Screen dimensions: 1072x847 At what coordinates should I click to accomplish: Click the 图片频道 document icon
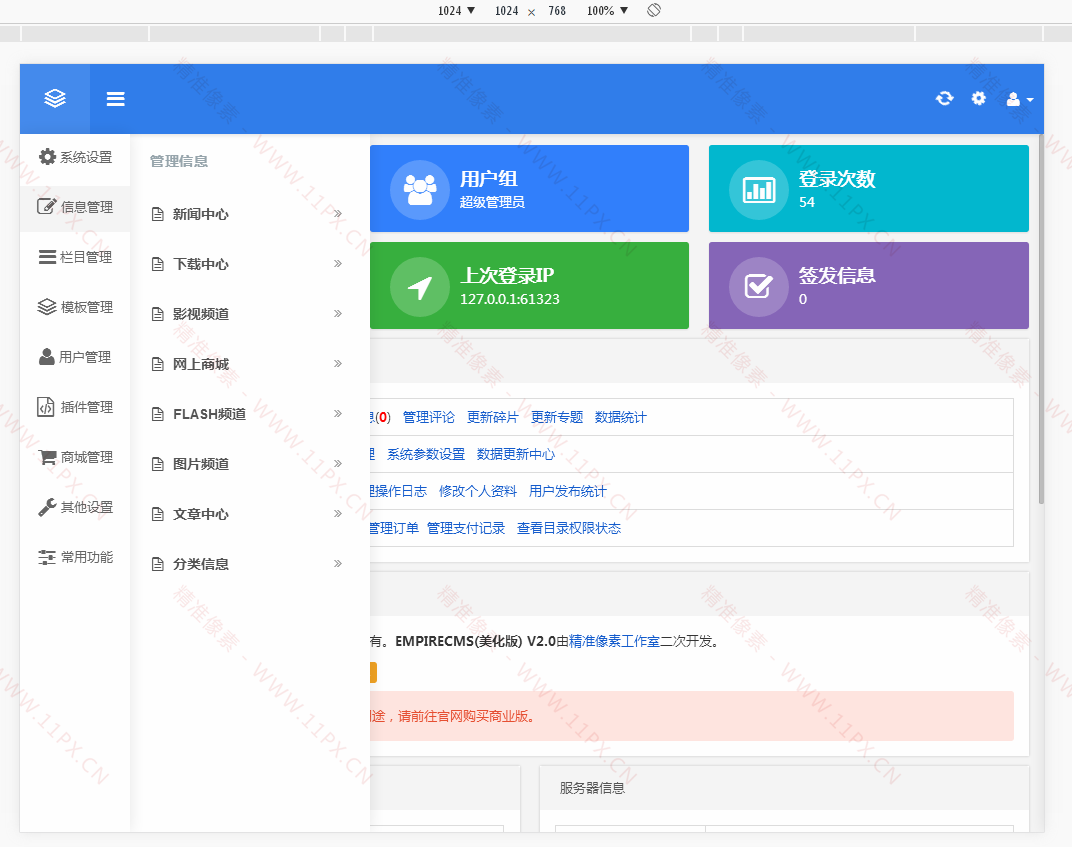click(x=157, y=464)
